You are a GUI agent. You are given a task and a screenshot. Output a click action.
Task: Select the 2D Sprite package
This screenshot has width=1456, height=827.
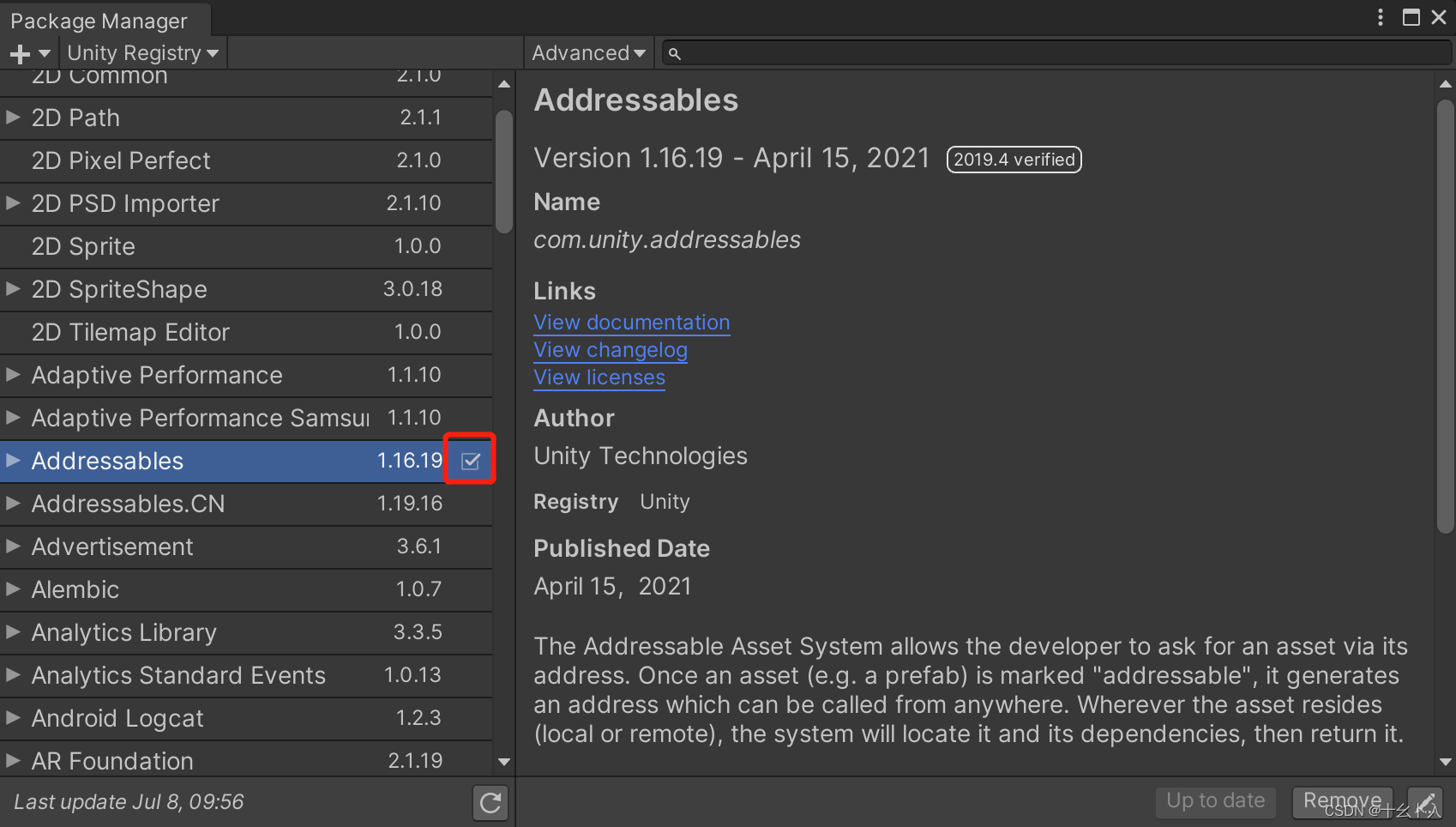(x=246, y=246)
